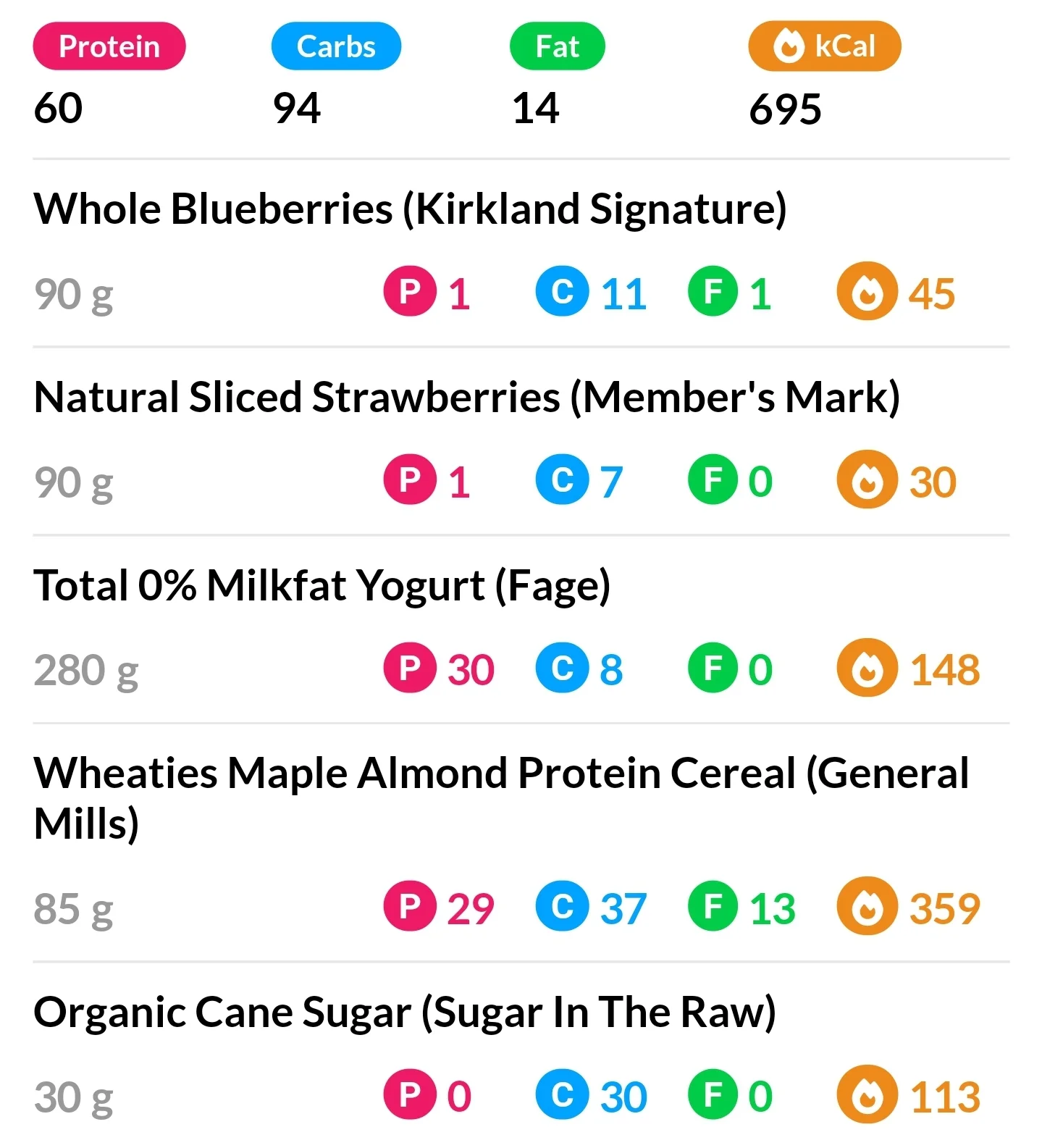Open Organic Cane Sugar entry
This screenshot has width=1042, height=1148.
point(405,1012)
